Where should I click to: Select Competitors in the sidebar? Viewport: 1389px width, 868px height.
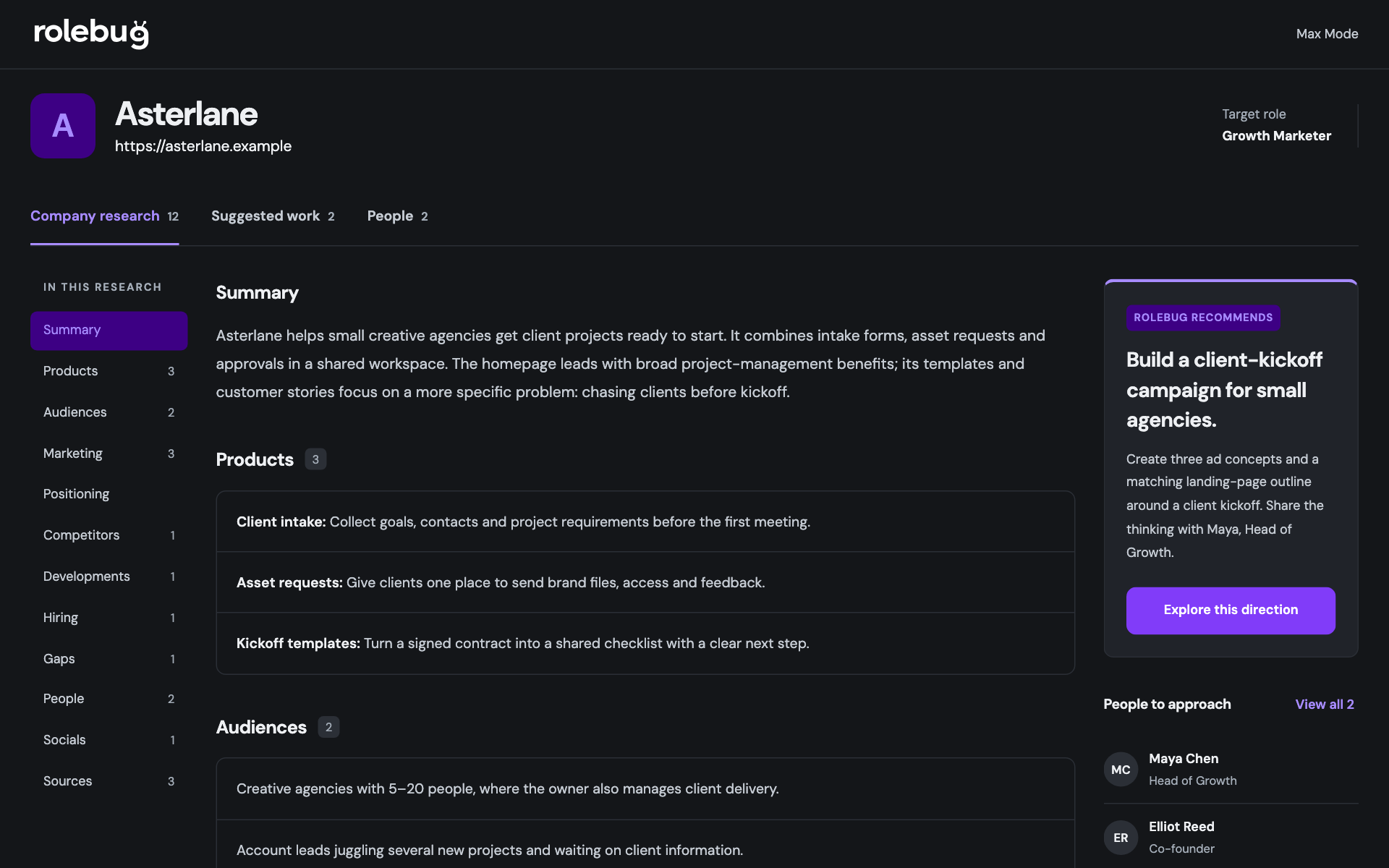point(109,535)
